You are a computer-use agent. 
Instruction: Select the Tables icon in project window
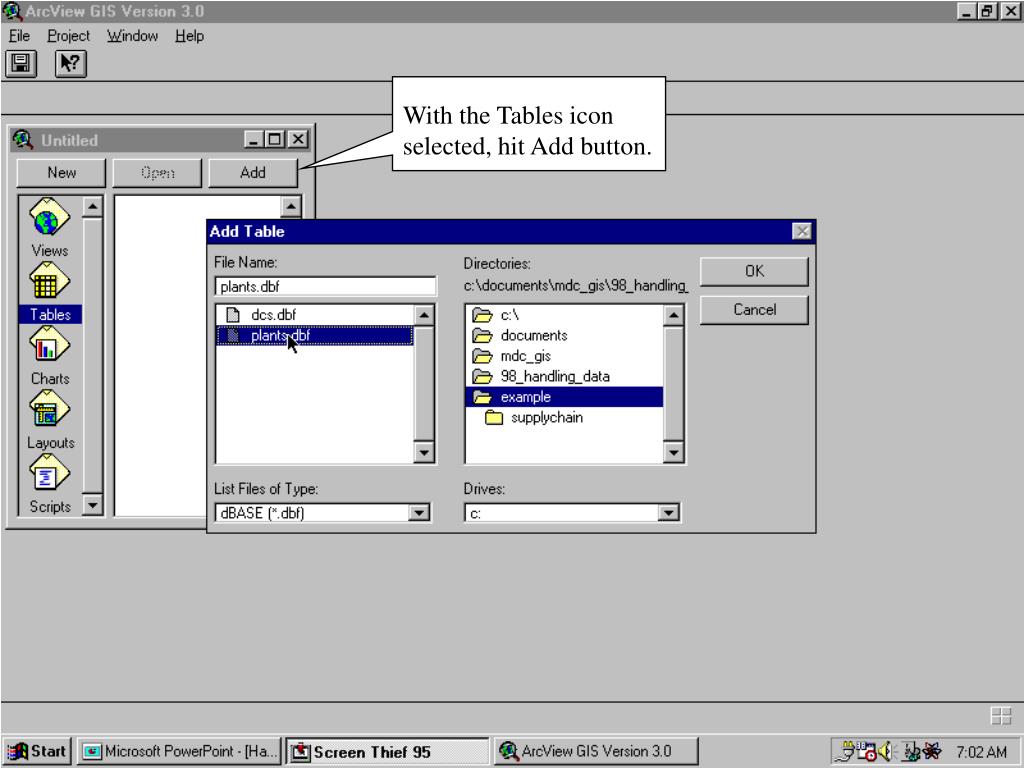49,281
